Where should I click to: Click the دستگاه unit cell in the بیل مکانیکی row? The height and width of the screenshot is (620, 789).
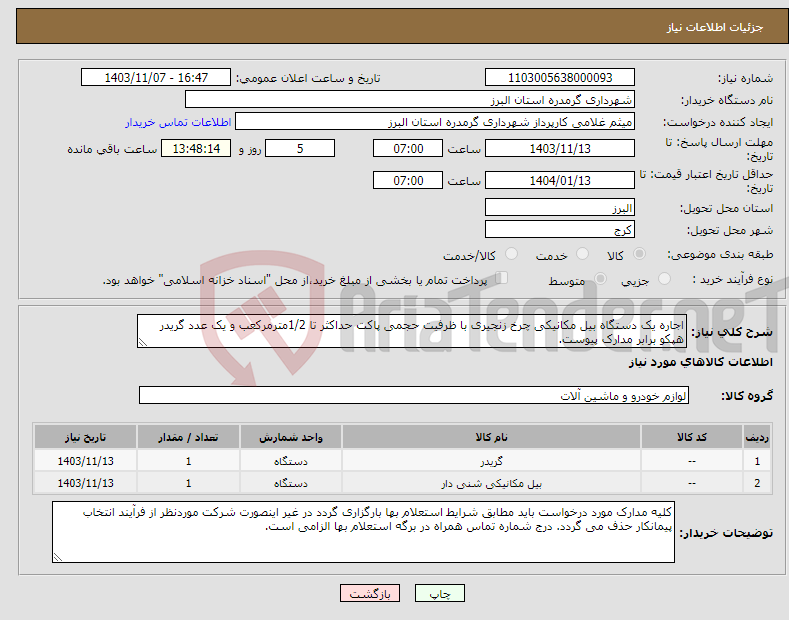tap(291, 483)
